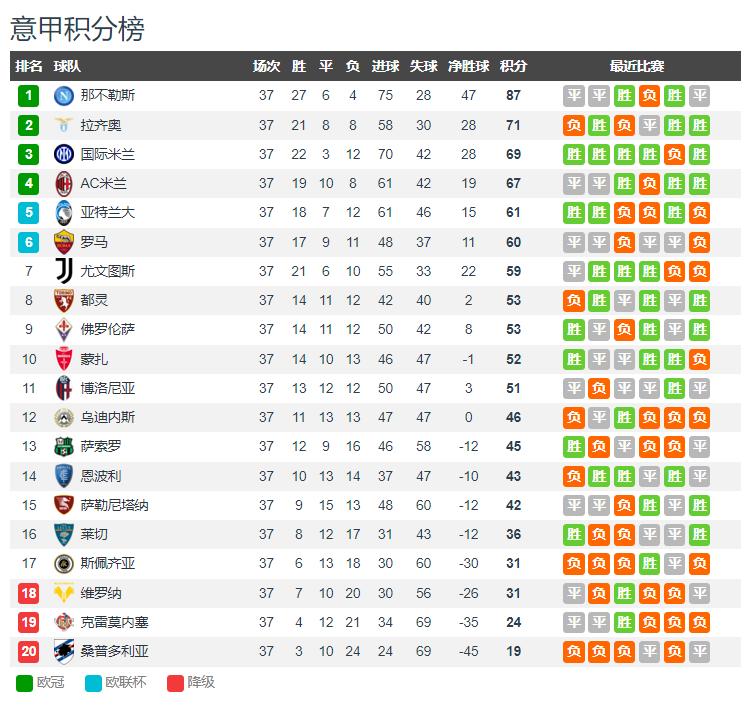Click the rank 1 green badge
The image size is (752, 714).
[28, 95]
